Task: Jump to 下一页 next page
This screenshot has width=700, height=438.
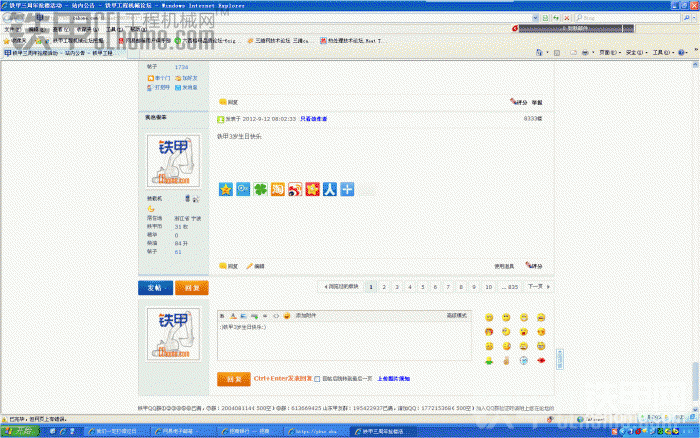Action: [x=536, y=286]
